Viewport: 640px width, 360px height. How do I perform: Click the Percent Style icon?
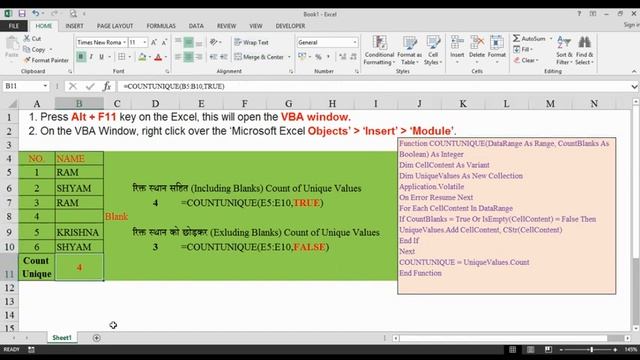point(318,57)
